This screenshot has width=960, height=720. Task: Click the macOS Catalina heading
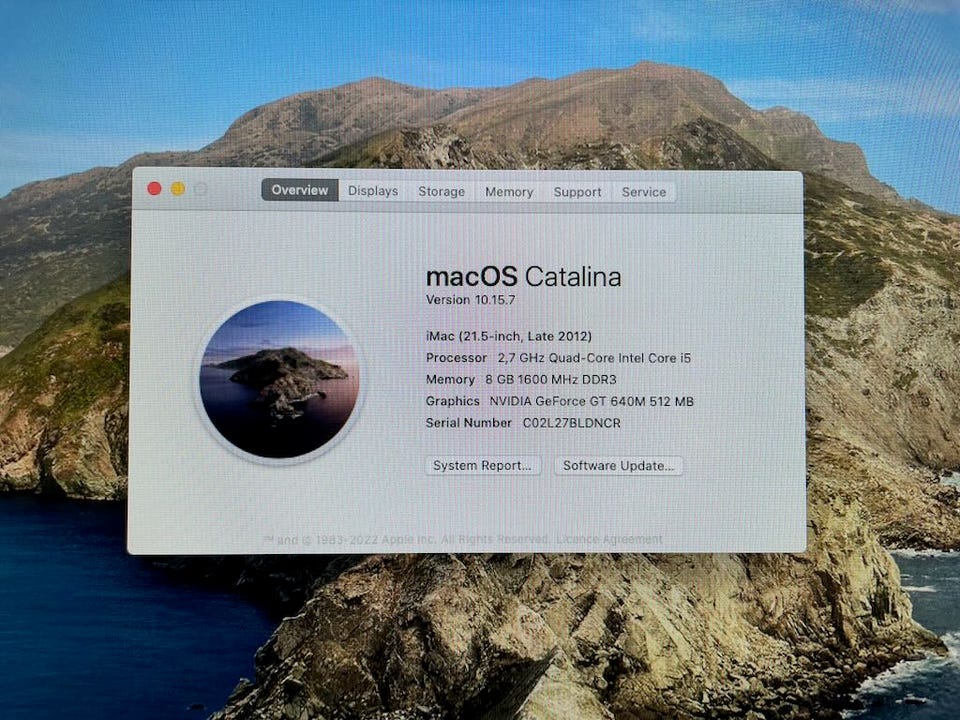click(523, 277)
